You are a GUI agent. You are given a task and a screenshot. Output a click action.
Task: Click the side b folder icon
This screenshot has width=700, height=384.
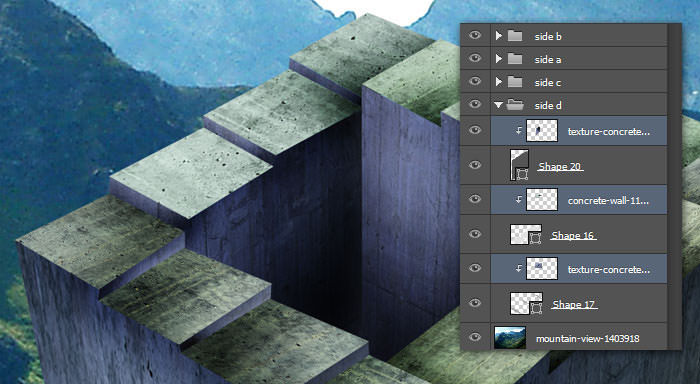tap(515, 36)
